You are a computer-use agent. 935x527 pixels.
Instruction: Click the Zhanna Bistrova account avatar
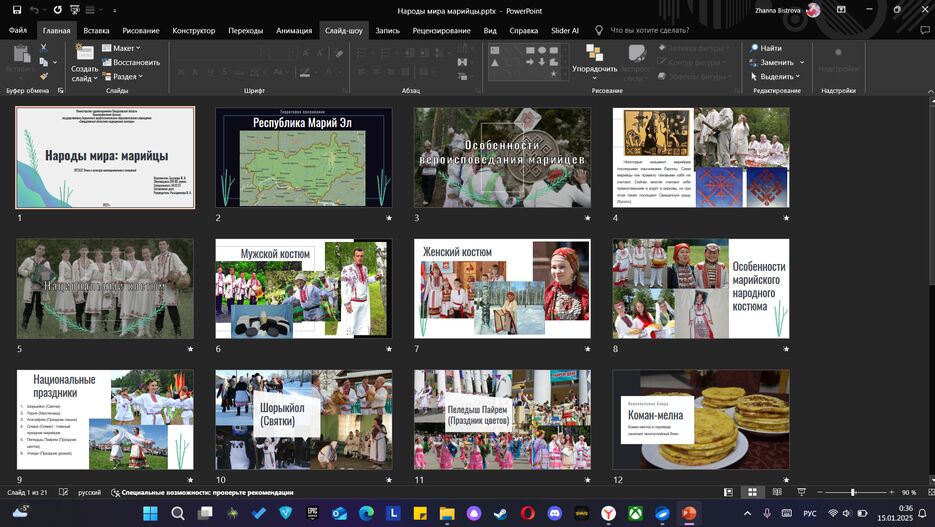813,10
